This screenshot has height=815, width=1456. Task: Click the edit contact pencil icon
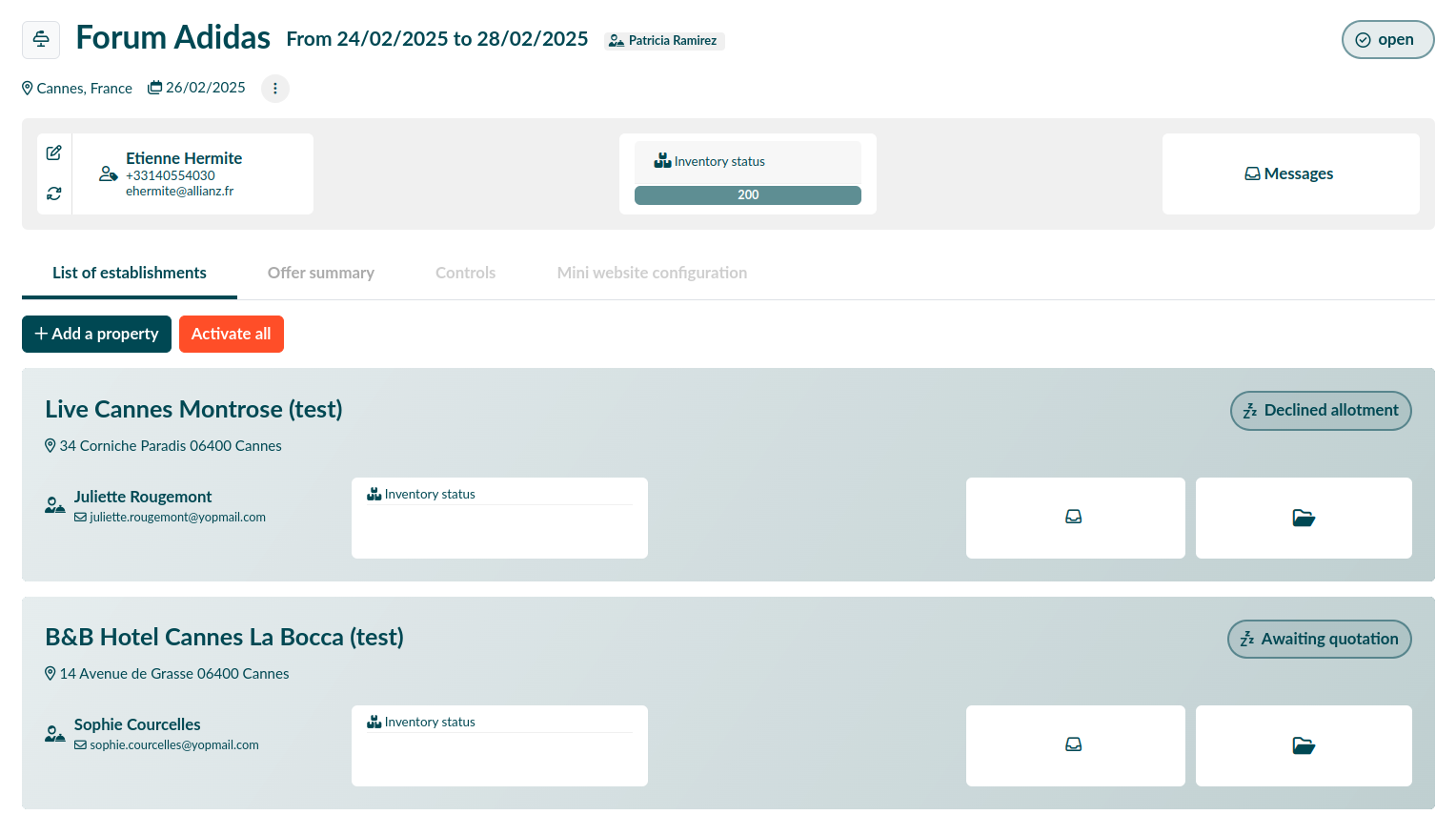click(x=54, y=153)
